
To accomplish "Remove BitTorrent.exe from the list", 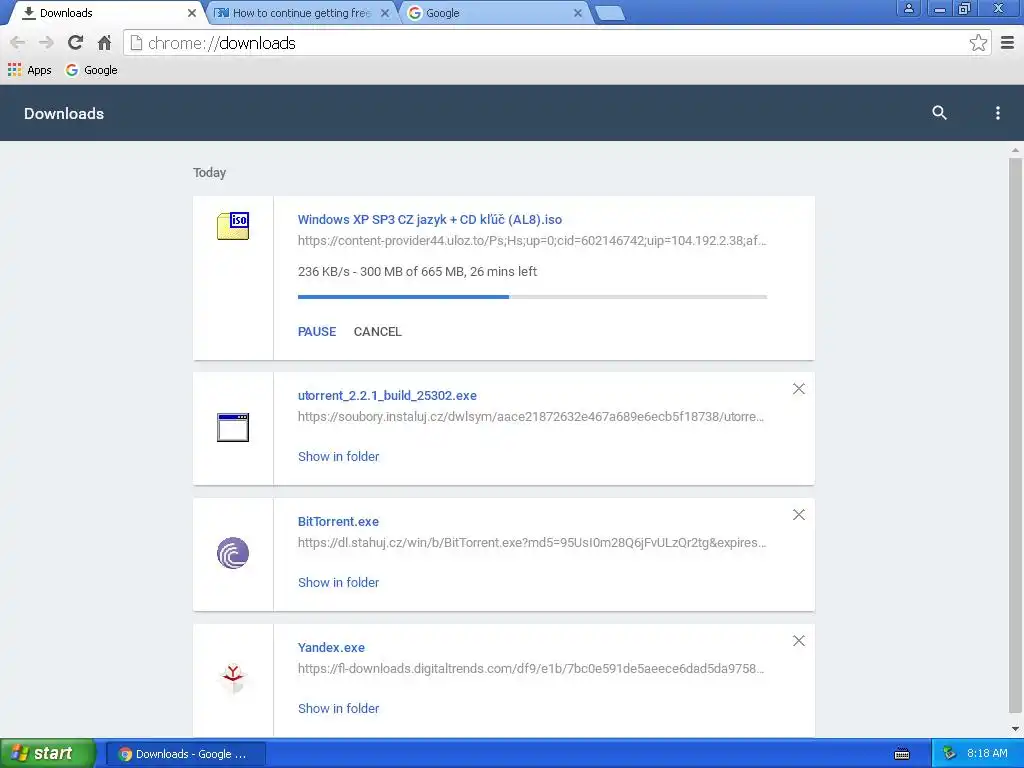I will tap(798, 515).
